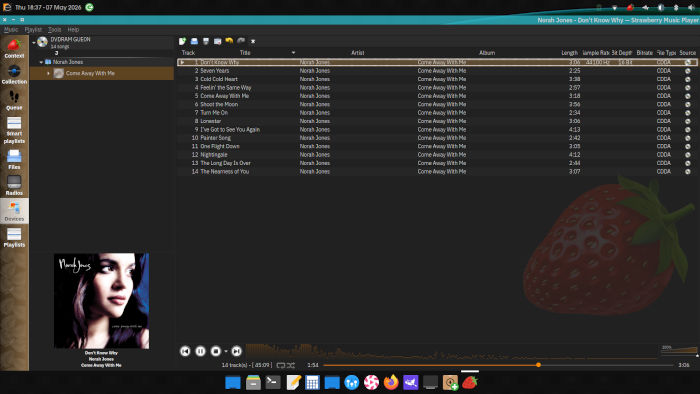700x394 pixels.
Task: Click the clear playlist icon
Action: (x=217, y=41)
